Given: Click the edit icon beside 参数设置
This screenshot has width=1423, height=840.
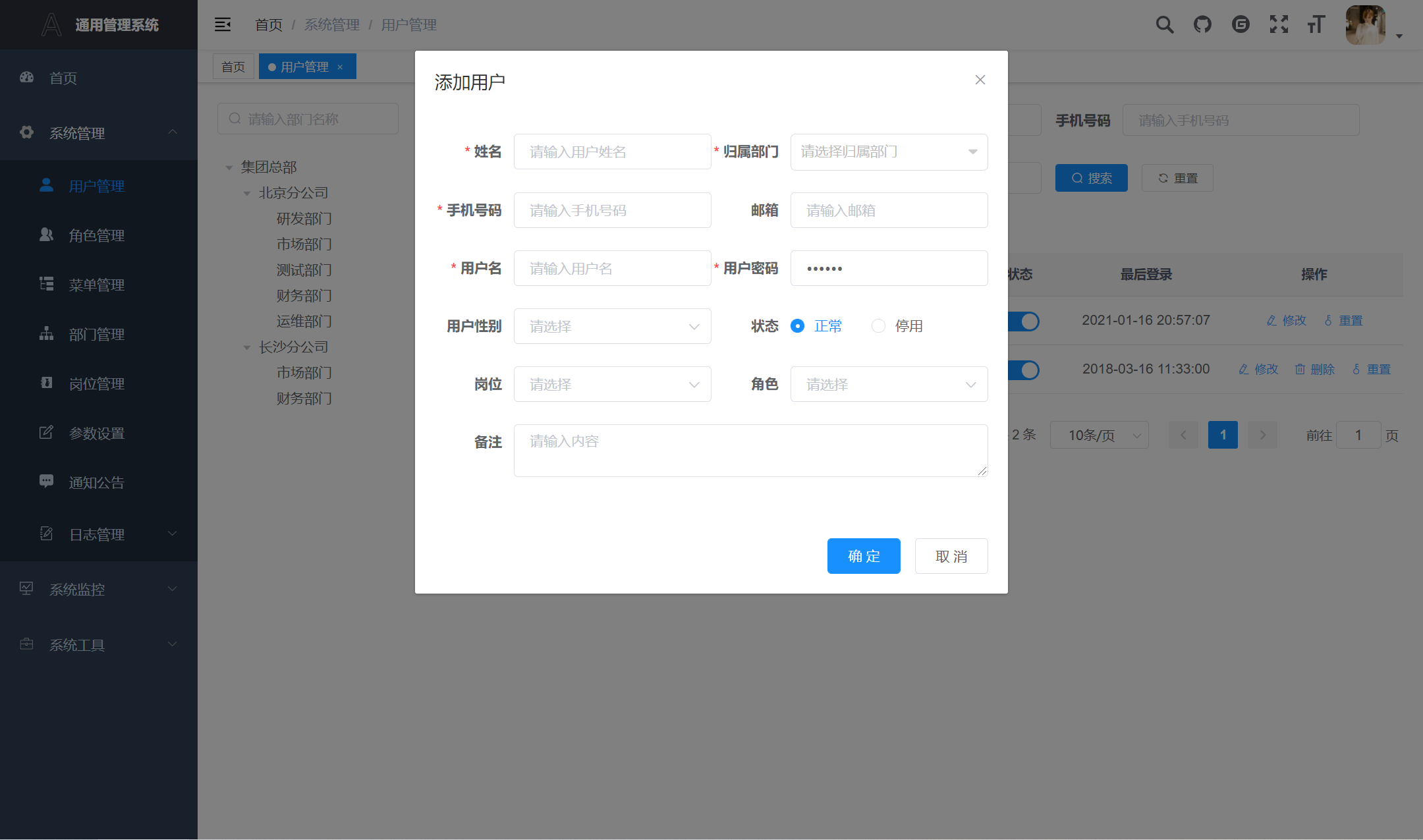Looking at the screenshot, I should [x=46, y=432].
